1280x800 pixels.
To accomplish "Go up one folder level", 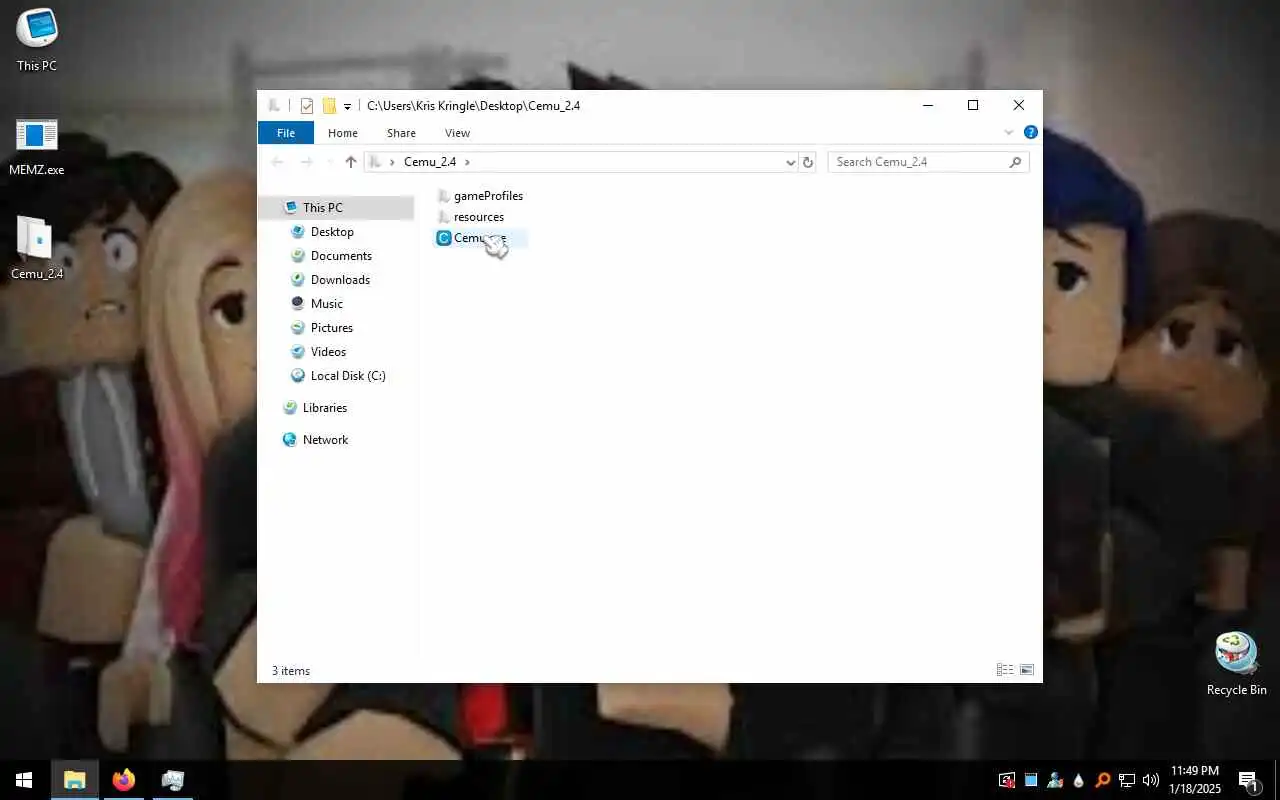I will click(350, 162).
